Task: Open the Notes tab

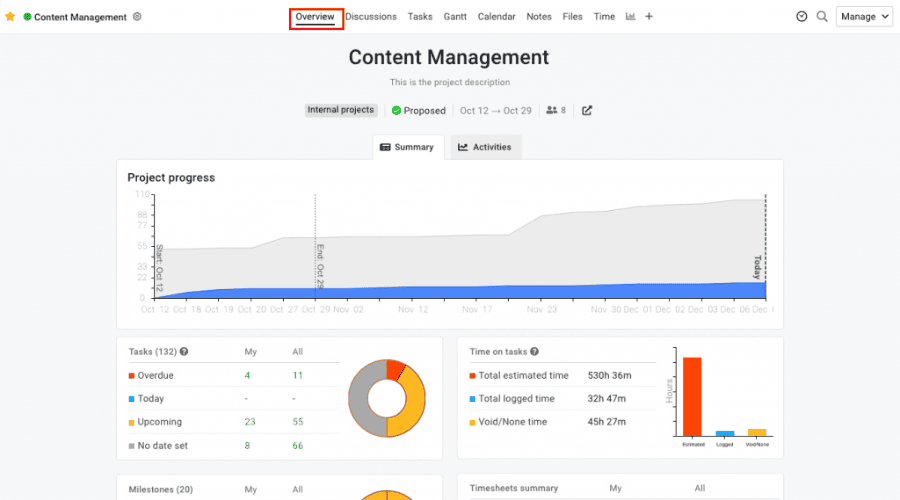Action: point(539,17)
